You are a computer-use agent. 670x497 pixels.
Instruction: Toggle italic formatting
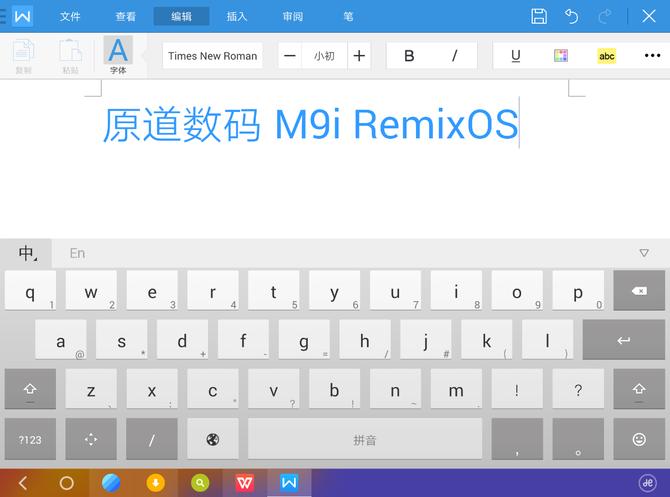coord(455,56)
